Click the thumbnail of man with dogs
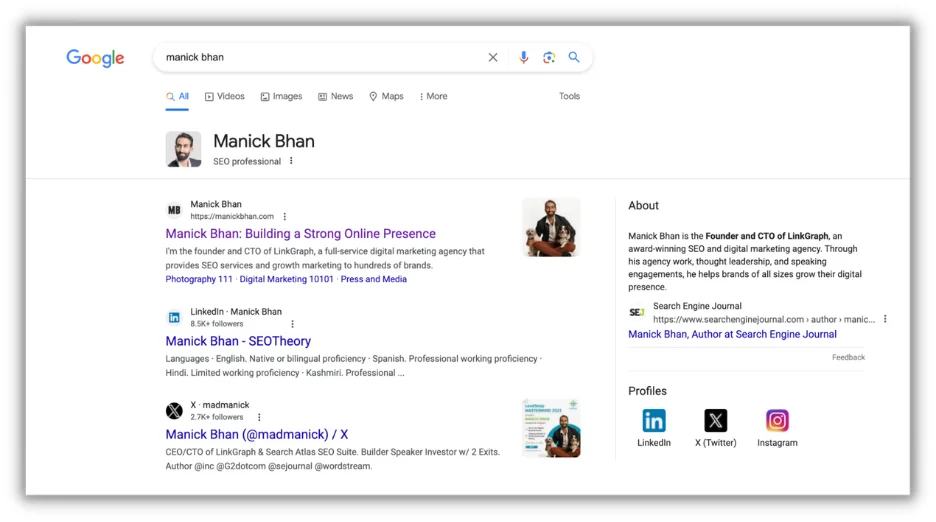936x522 pixels. tap(551, 228)
